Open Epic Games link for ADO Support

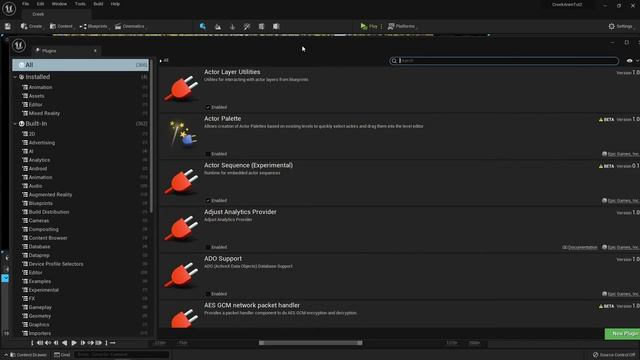coord(621,294)
